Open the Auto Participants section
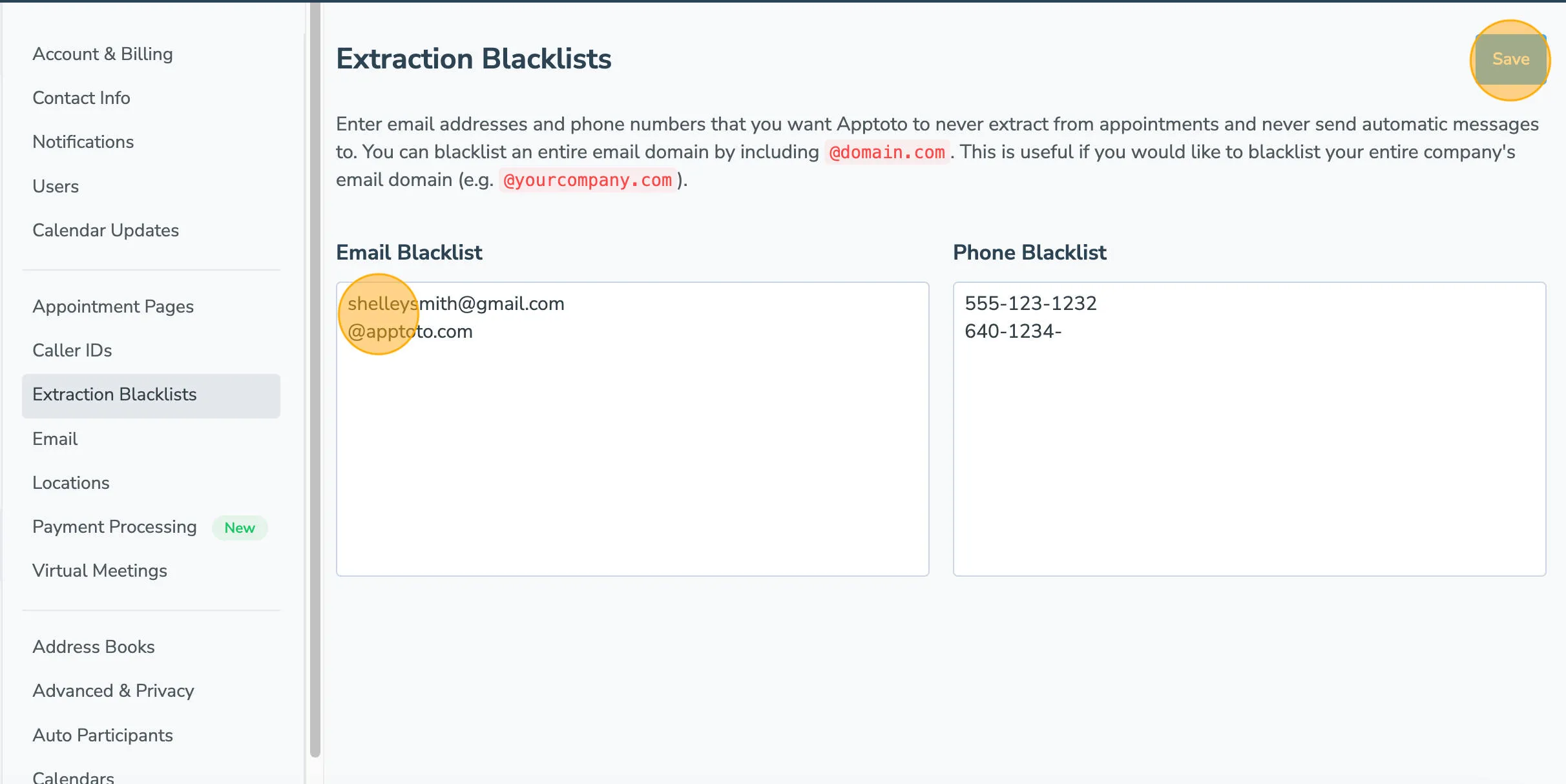 pyautogui.click(x=102, y=735)
